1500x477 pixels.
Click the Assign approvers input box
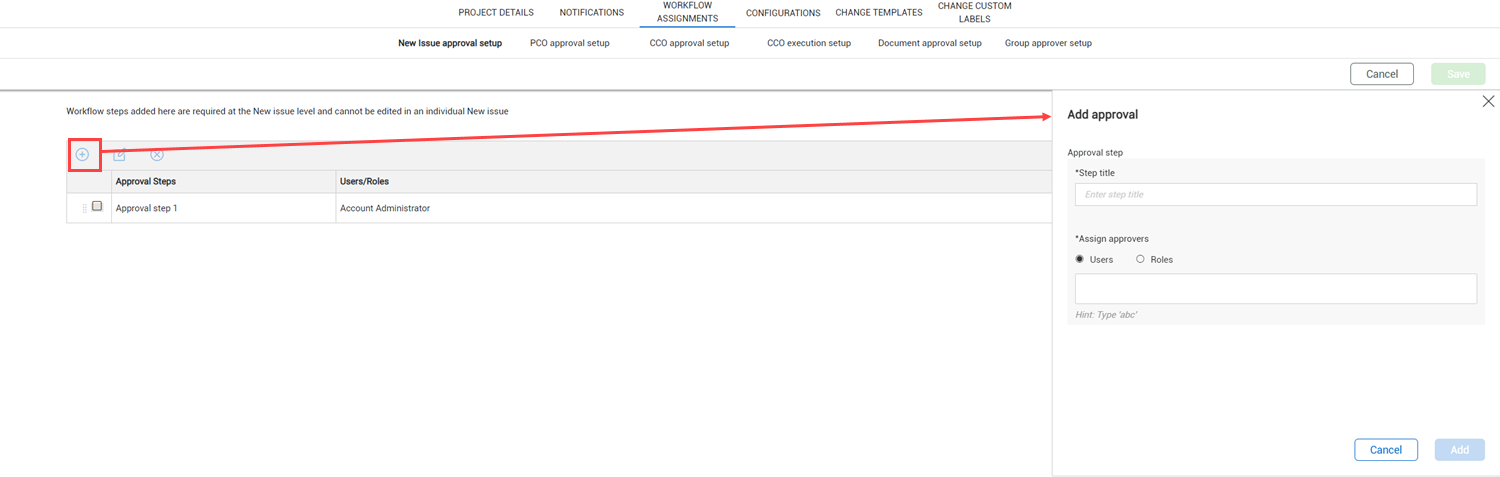[x=1276, y=289]
